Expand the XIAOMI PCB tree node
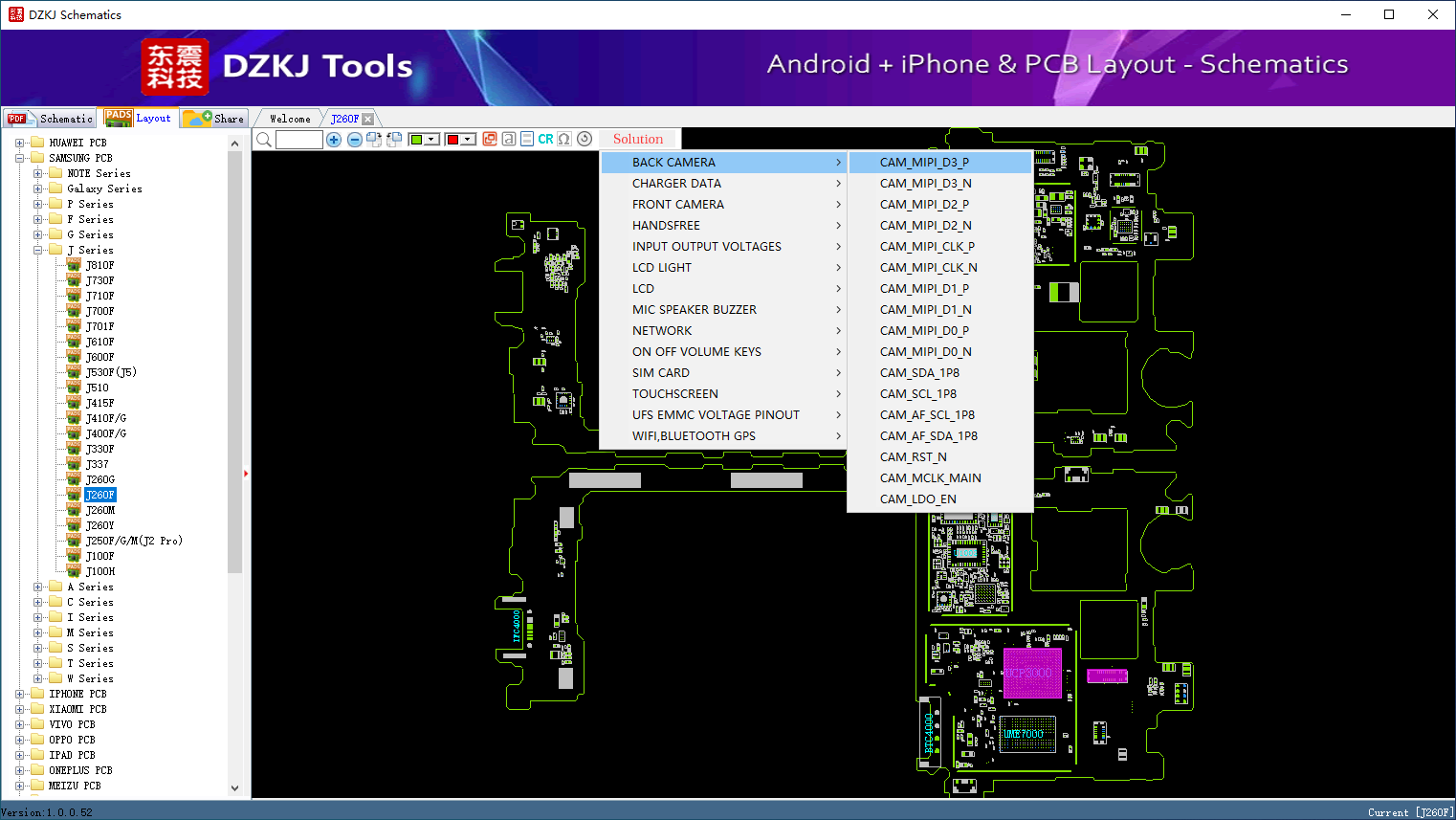 [x=20, y=709]
